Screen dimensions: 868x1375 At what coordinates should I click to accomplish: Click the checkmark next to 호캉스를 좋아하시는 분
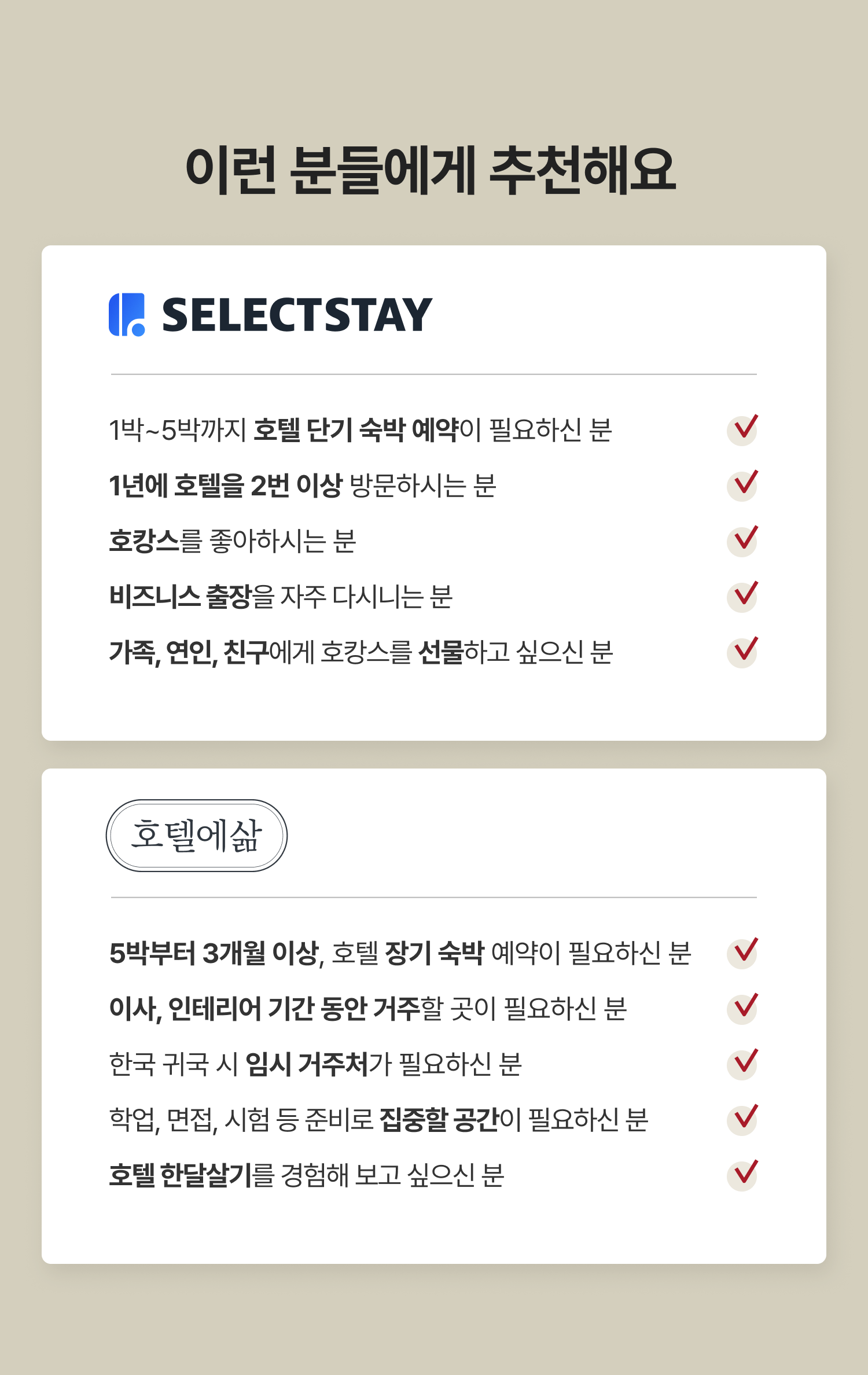(x=743, y=541)
